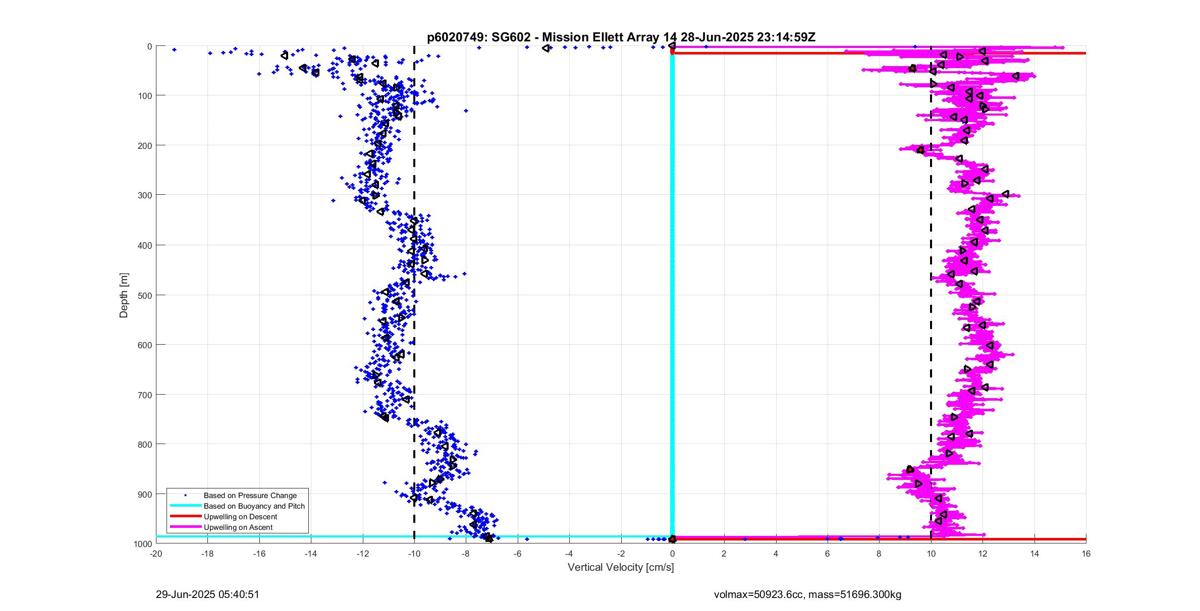Viewport: 1200px width, 611px height.
Task: Click the 14 velocity tick label
Action: [x=1034, y=553]
